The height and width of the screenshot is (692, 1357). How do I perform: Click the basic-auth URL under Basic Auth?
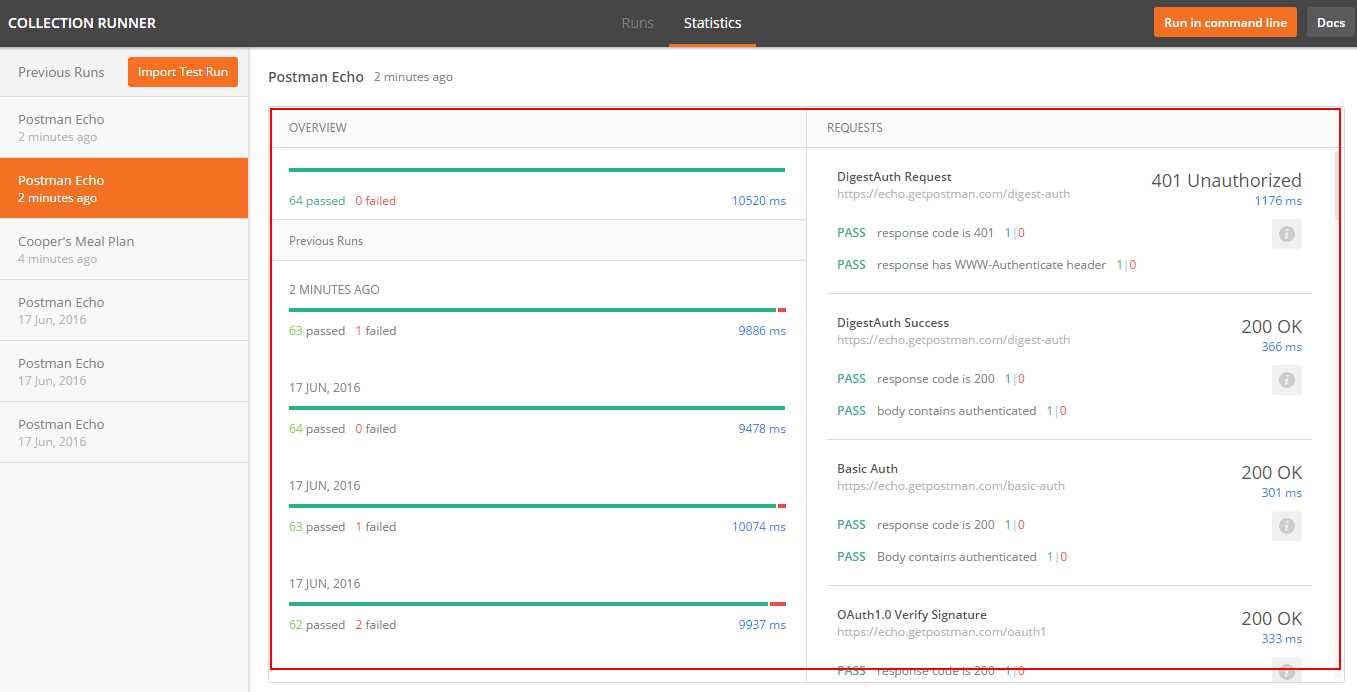pos(951,486)
